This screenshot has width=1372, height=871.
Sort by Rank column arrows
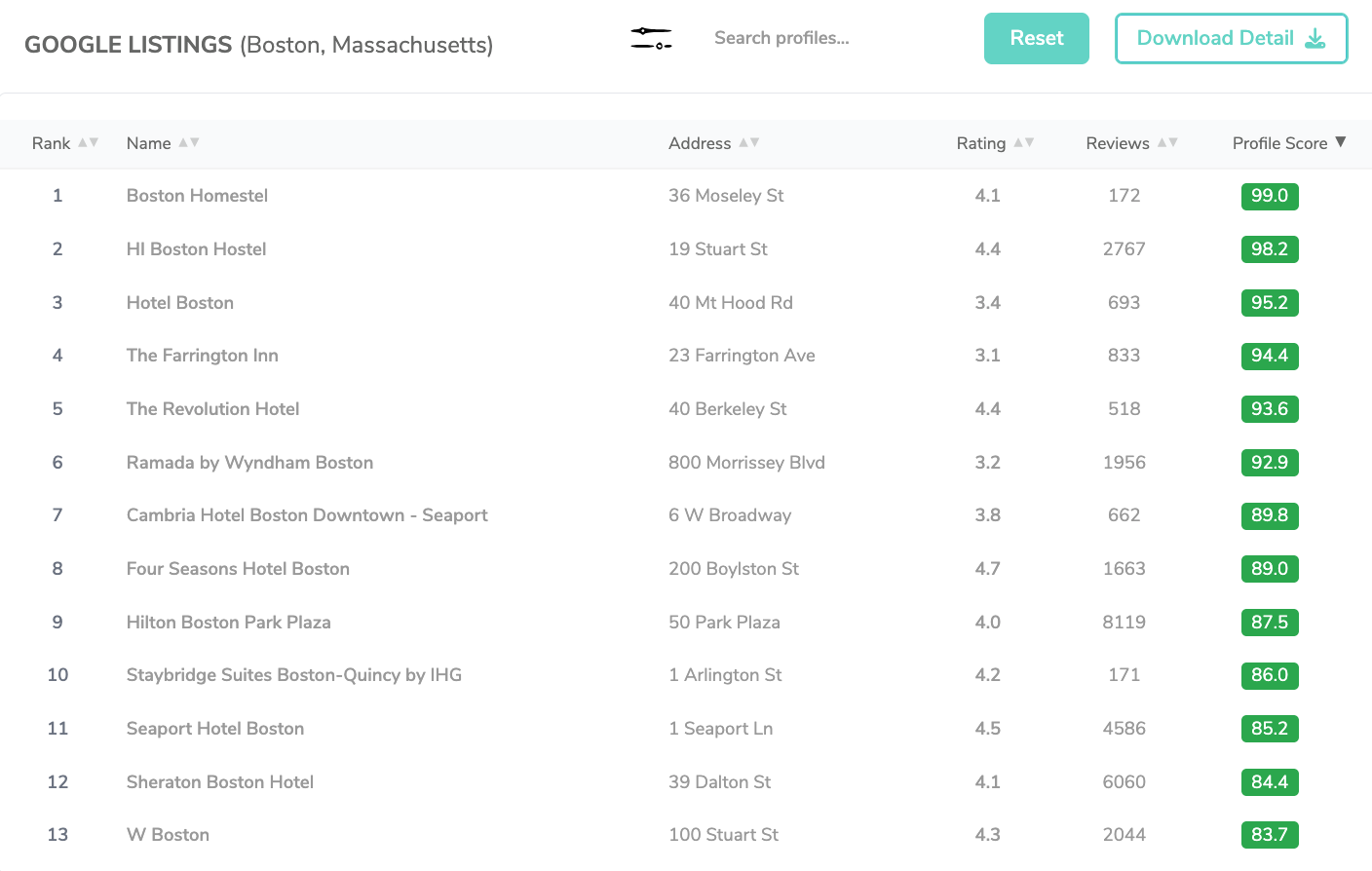point(88,142)
